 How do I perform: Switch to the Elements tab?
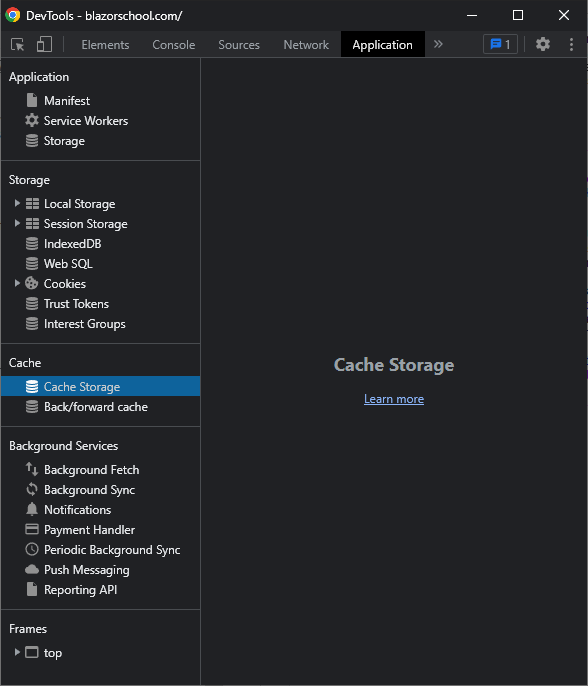[x=105, y=45]
